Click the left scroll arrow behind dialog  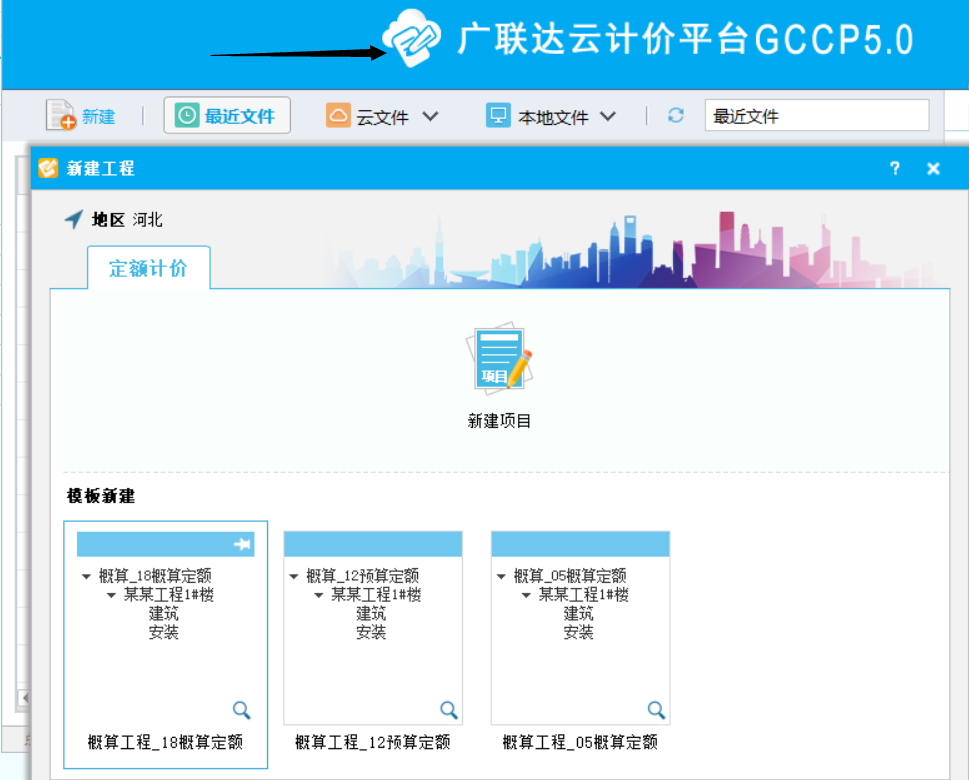pyautogui.click(x=25, y=698)
